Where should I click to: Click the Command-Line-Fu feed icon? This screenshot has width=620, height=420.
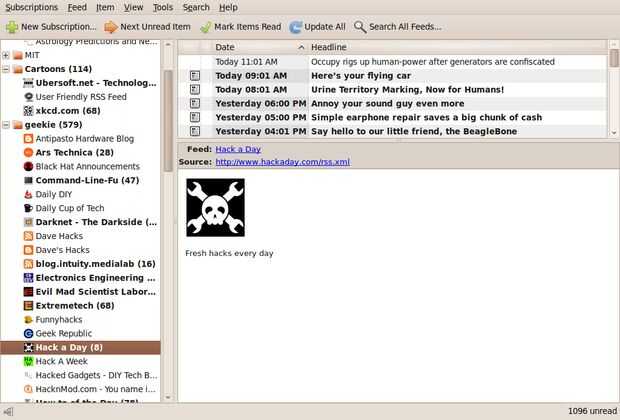coord(28,180)
